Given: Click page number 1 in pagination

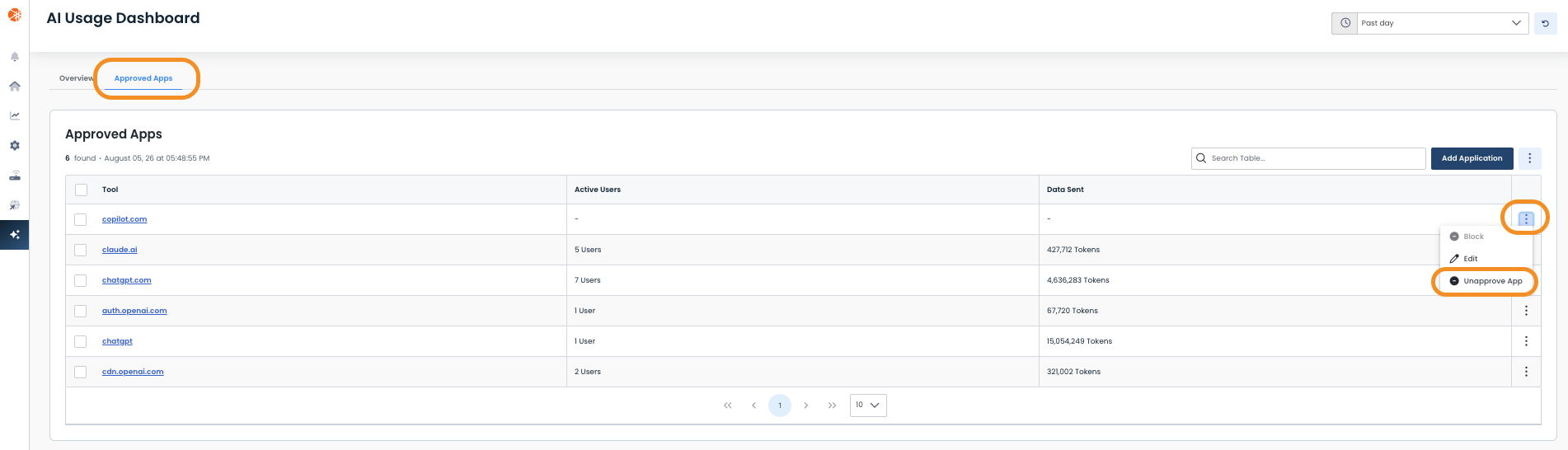Looking at the screenshot, I should 780,405.
